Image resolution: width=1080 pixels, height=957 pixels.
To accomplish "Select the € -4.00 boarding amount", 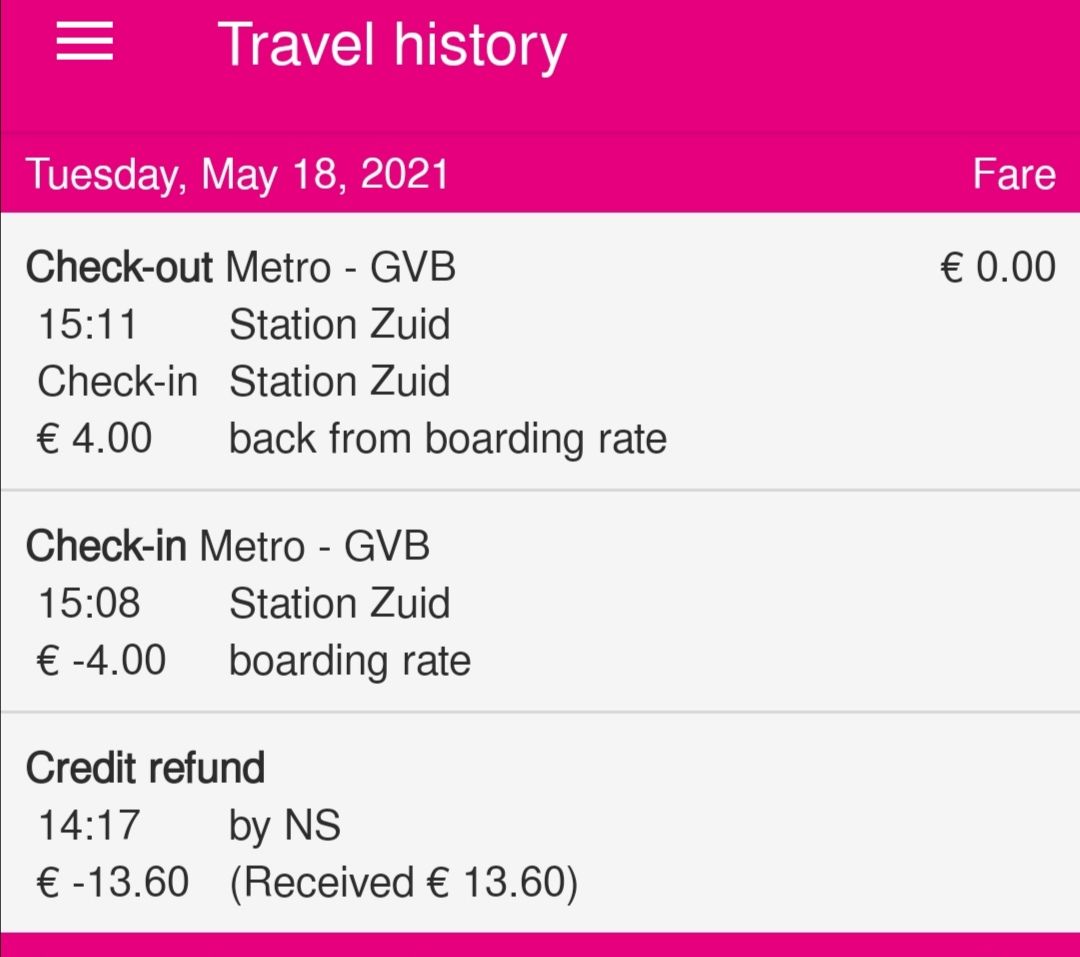I will pyautogui.click(x=101, y=660).
